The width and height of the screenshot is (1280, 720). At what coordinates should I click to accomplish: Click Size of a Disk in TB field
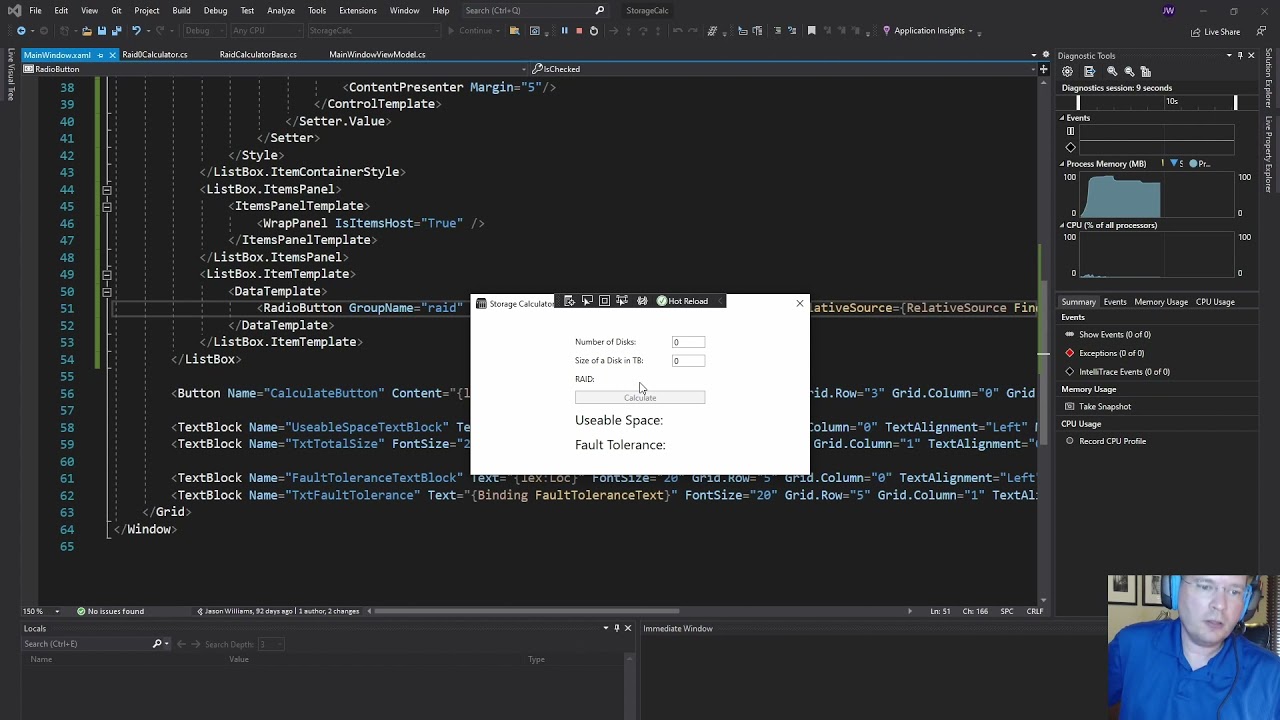688,361
